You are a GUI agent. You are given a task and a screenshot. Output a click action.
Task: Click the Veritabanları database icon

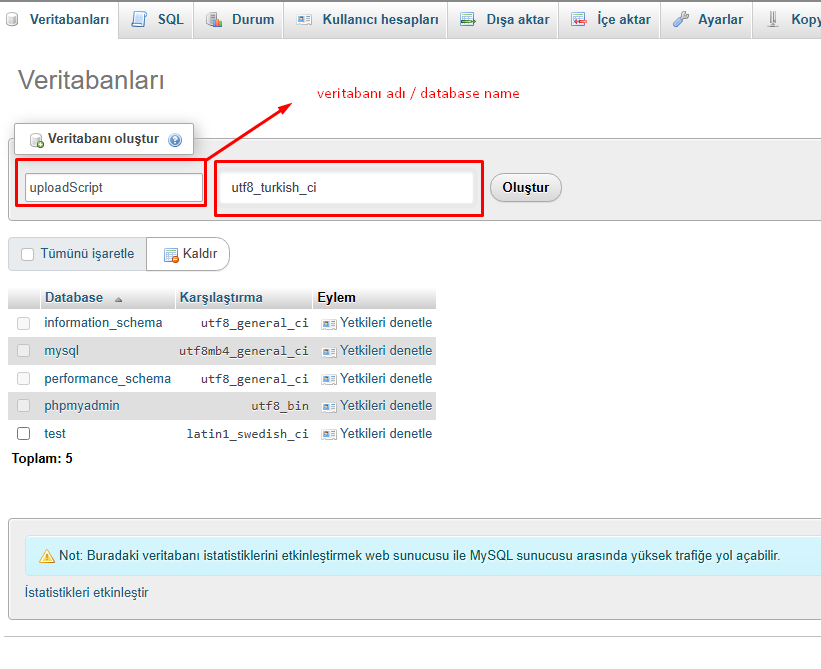click(12, 20)
